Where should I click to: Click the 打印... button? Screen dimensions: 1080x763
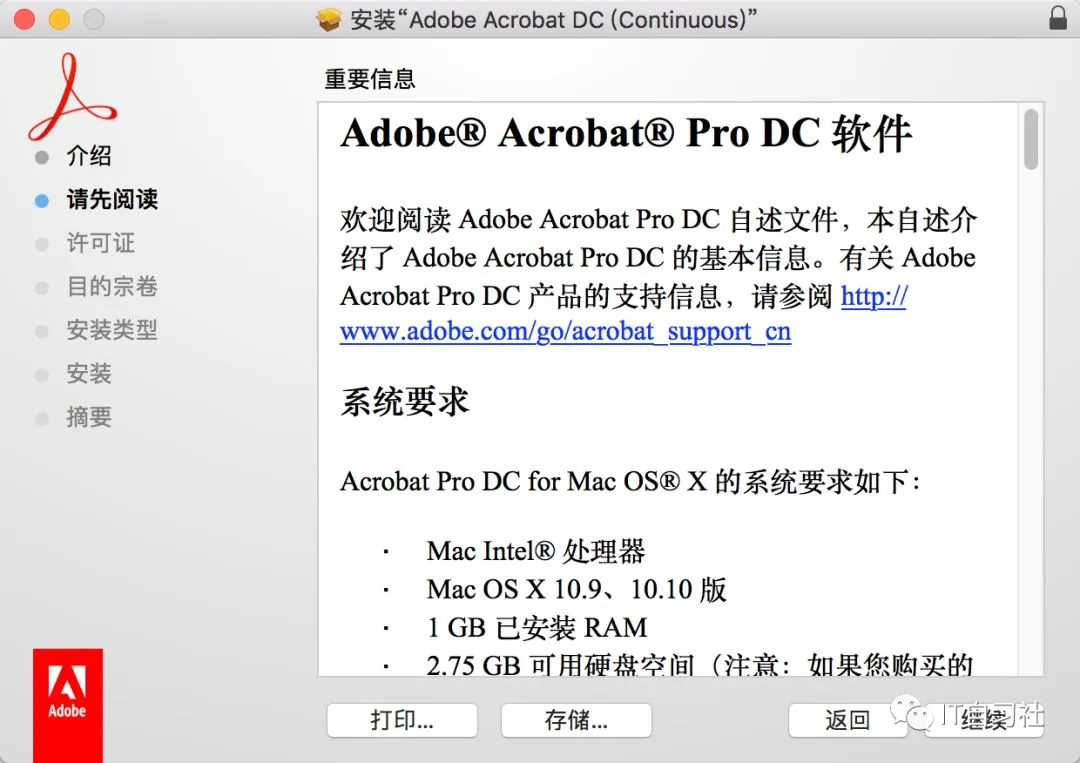(402, 720)
